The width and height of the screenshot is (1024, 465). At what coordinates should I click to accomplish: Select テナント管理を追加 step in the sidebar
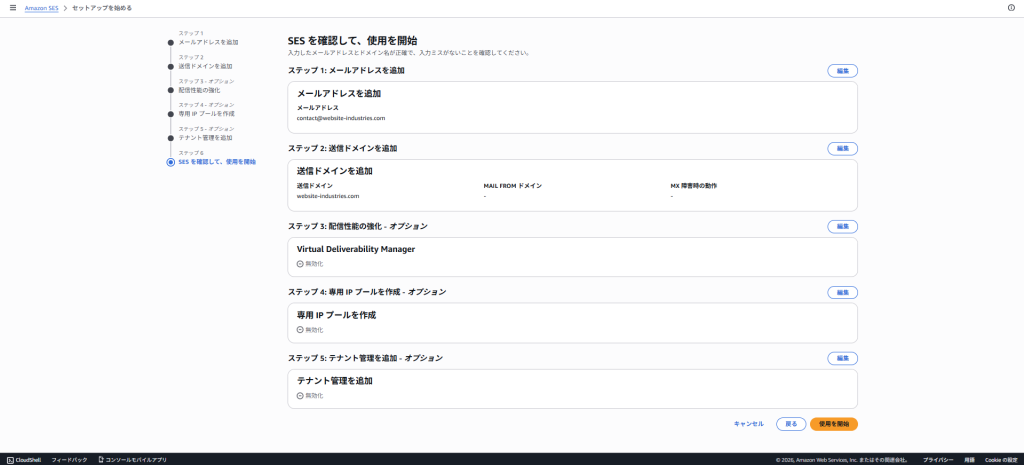(205, 137)
